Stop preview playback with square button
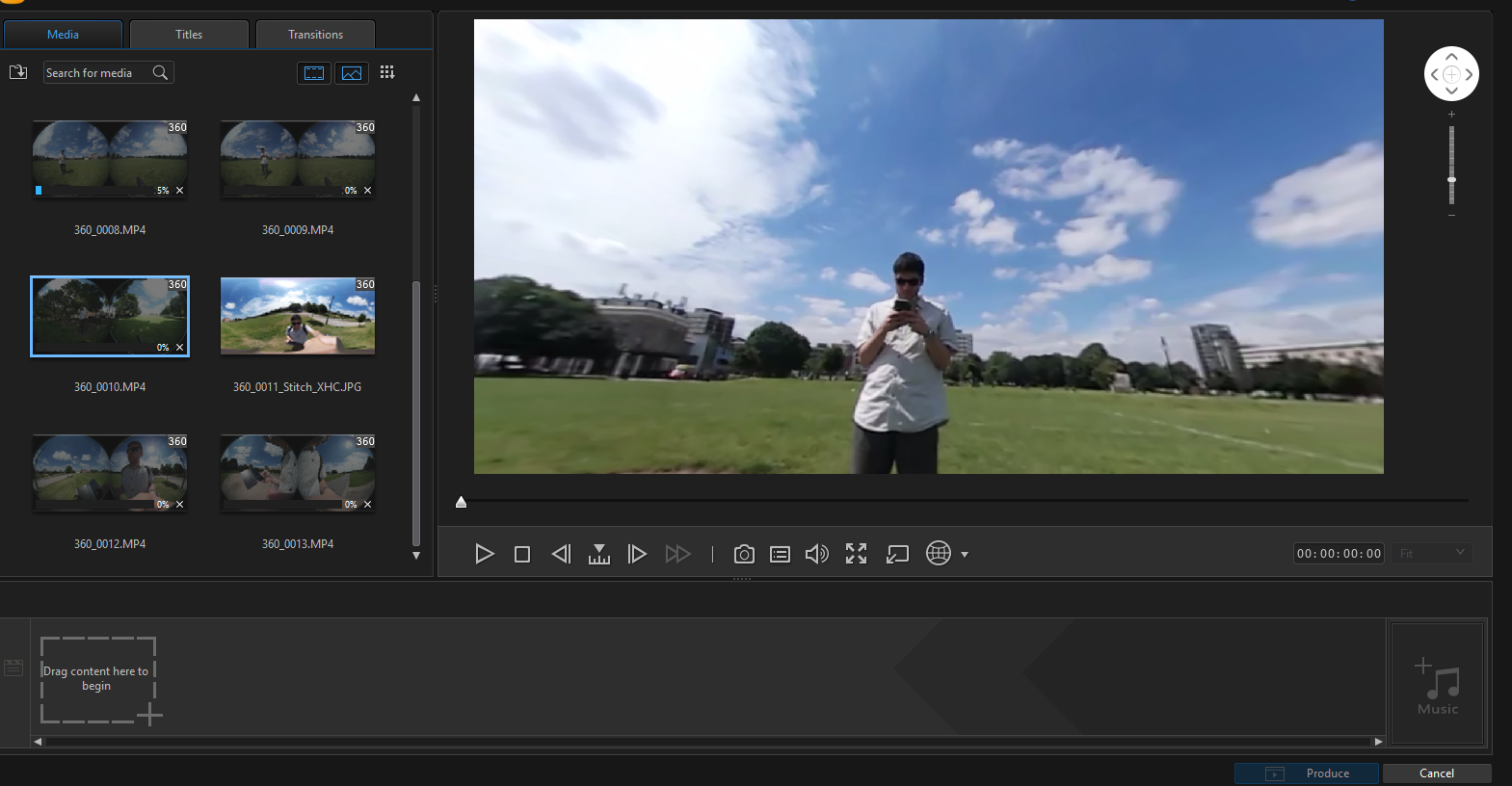This screenshot has width=1512, height=786. (x=522, y=554)
